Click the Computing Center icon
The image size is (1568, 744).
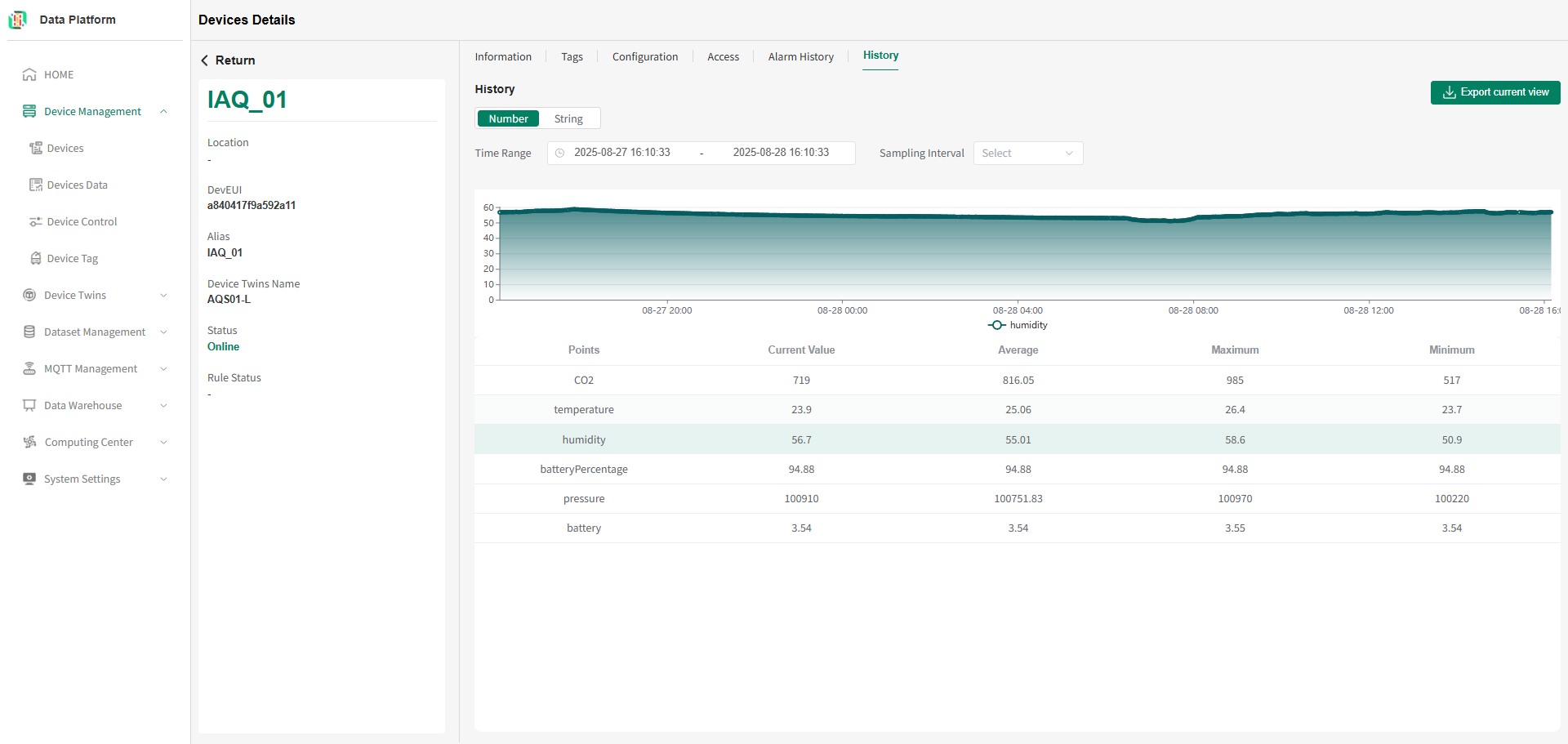coord(29,442)
